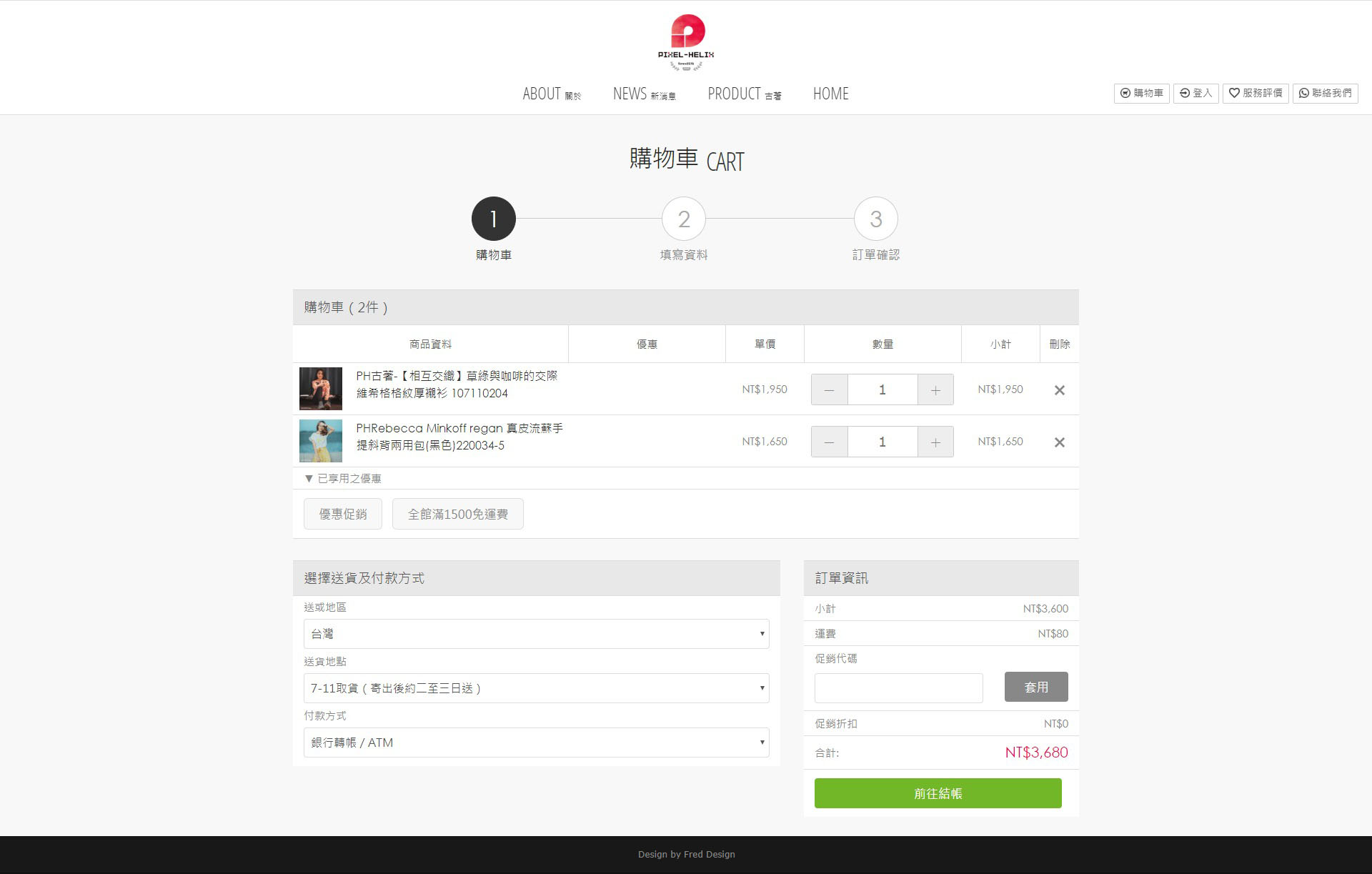This screenshot has width=1372, height=874.
Task: Collapse the 已享用之優惠 section
Action: coord(342,478)
